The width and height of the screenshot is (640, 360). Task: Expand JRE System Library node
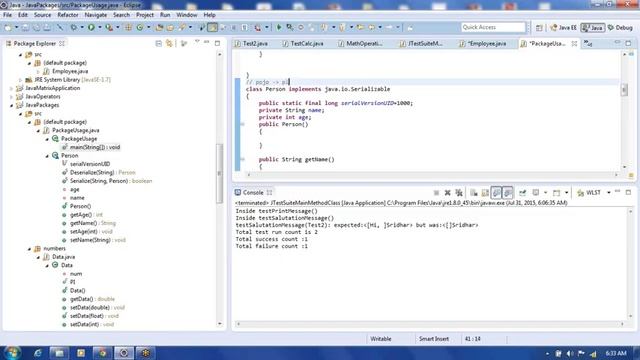[x=20, y=80]
